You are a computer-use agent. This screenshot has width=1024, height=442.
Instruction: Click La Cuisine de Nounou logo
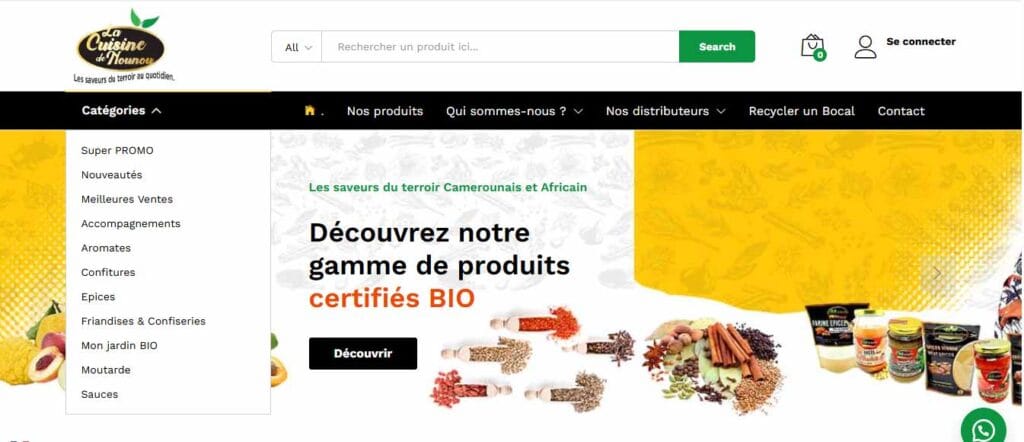[x=121, y=47]
